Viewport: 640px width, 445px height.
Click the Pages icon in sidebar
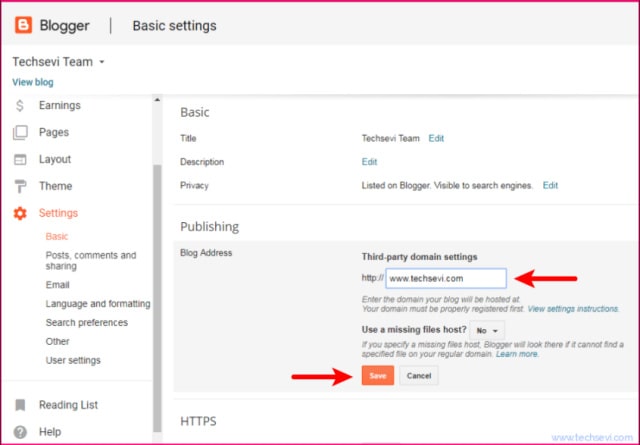[20, 132]
